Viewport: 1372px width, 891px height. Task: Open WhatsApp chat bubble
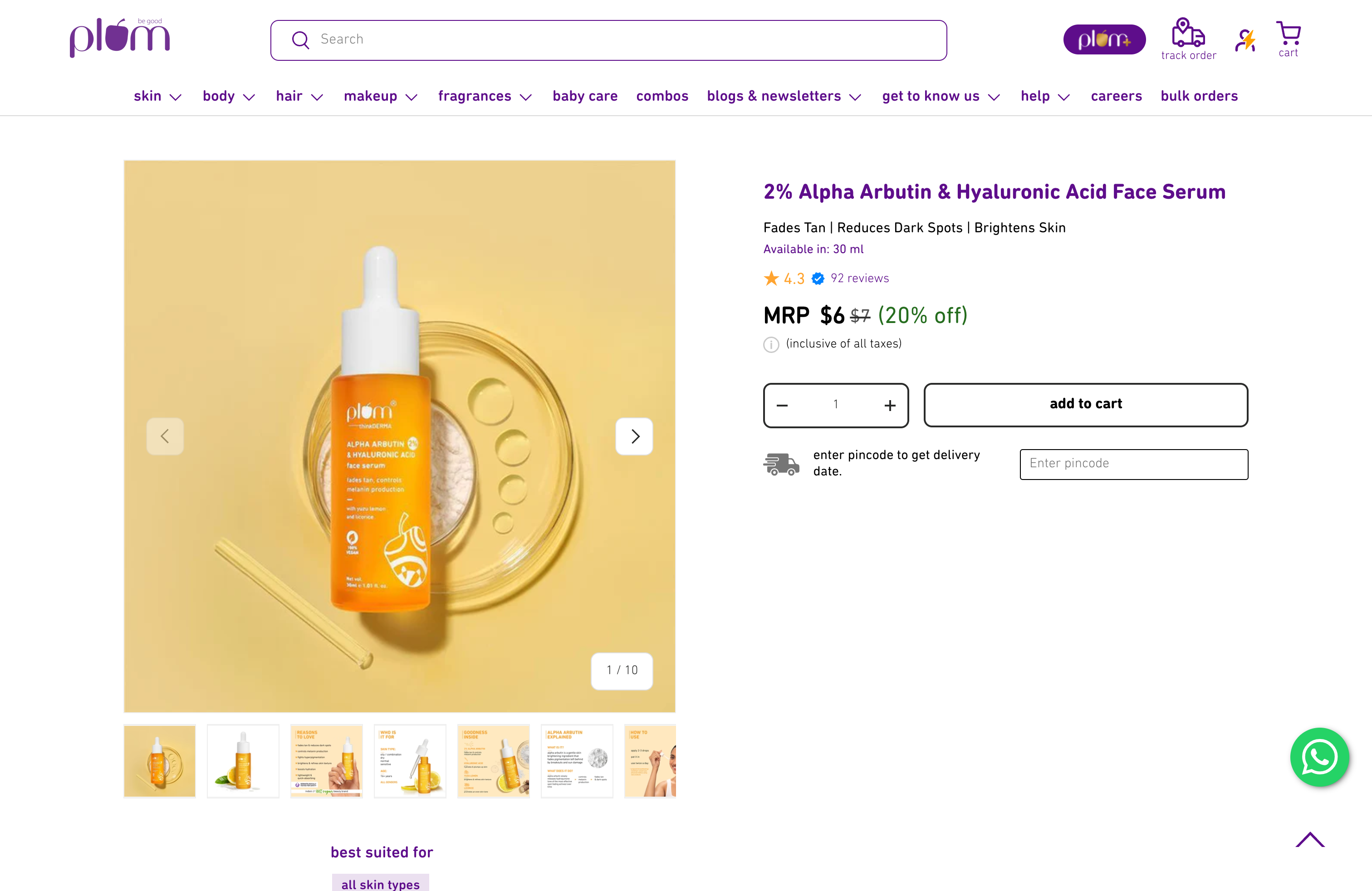pyautogui.click(x=1319, y=757)
